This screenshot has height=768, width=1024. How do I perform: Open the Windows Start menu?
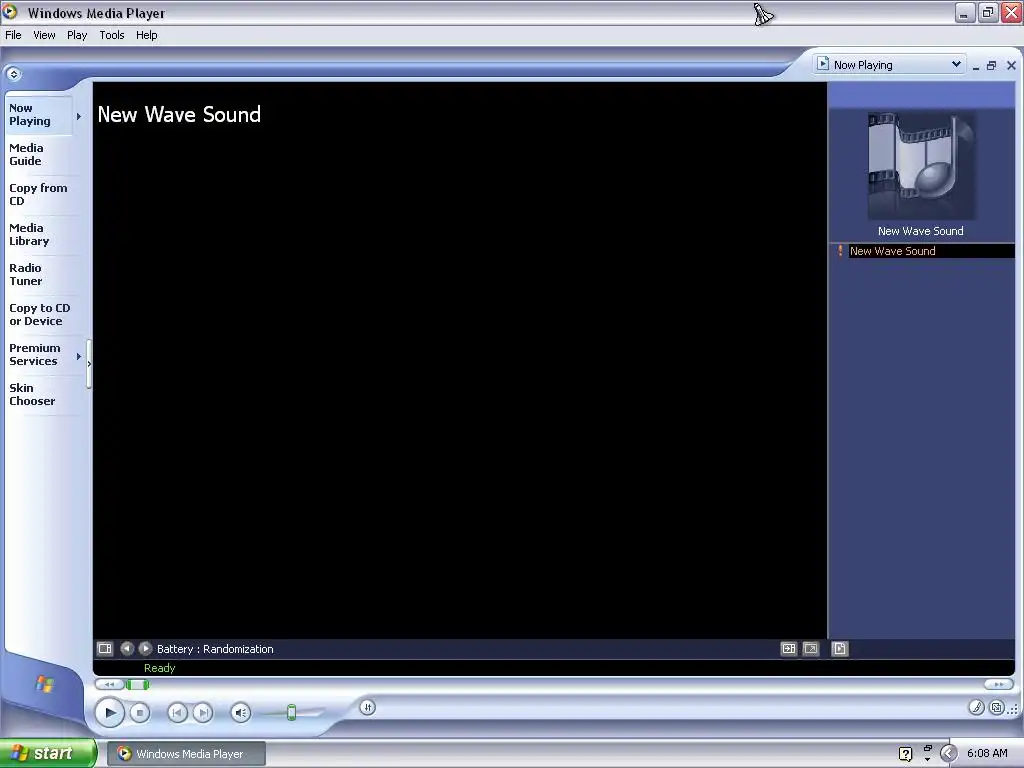(48, 753)
